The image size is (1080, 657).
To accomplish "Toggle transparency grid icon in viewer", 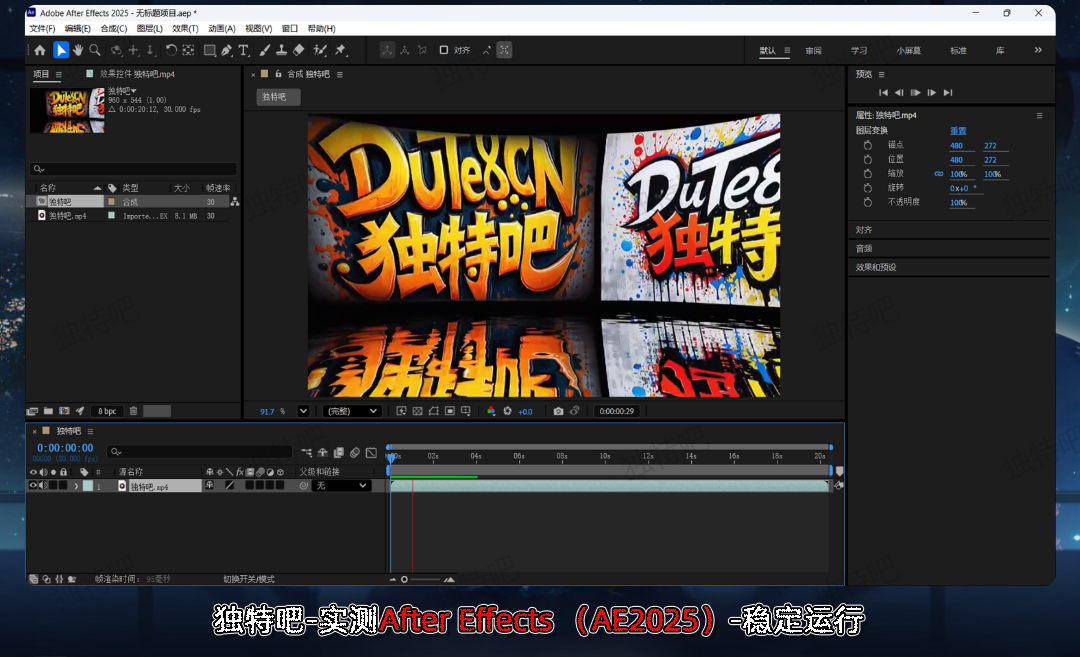I will click(x=417, y=411).
